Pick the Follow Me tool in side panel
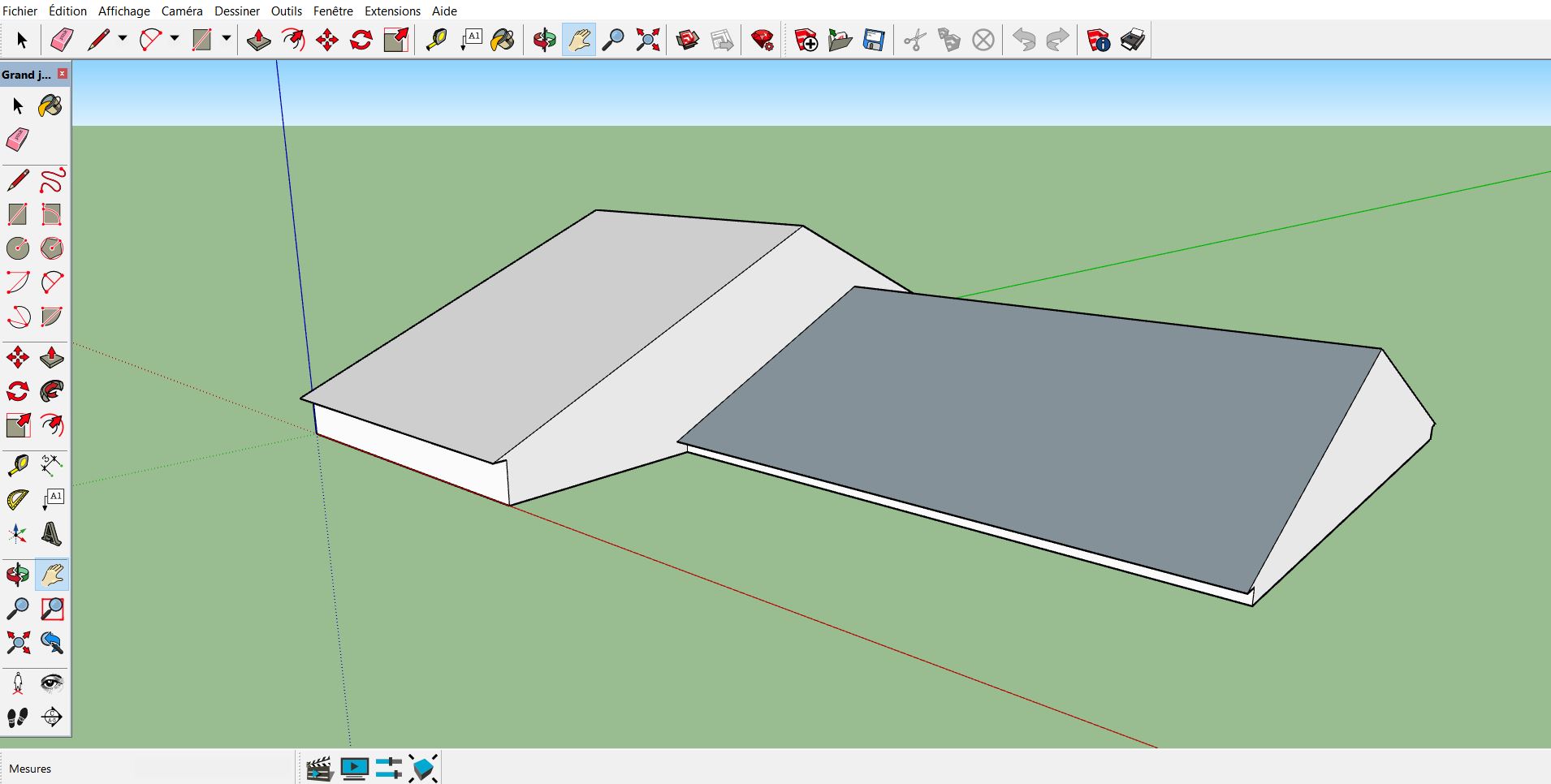1551x784 pixels. [x=52, y=392]
